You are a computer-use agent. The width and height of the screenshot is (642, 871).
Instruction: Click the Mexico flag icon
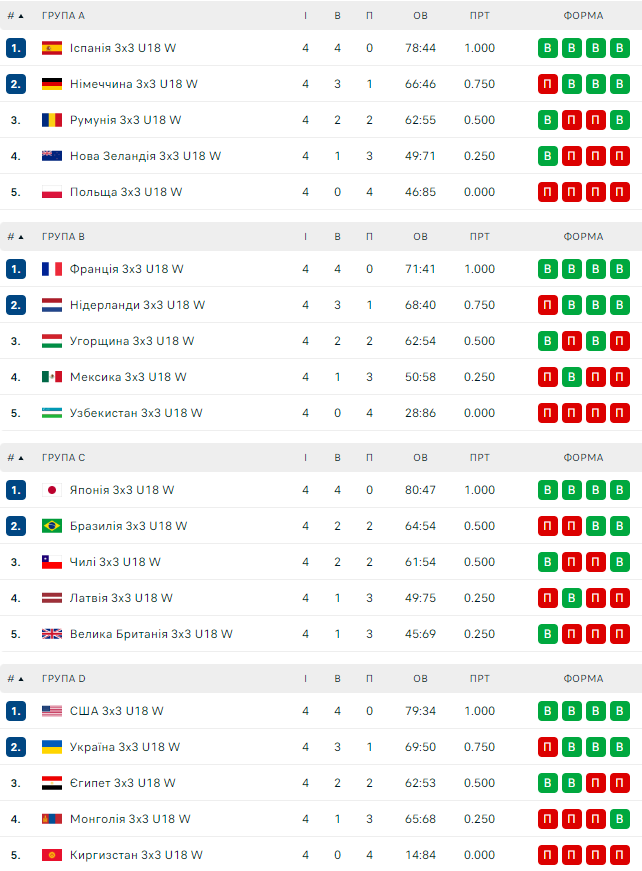52,377
